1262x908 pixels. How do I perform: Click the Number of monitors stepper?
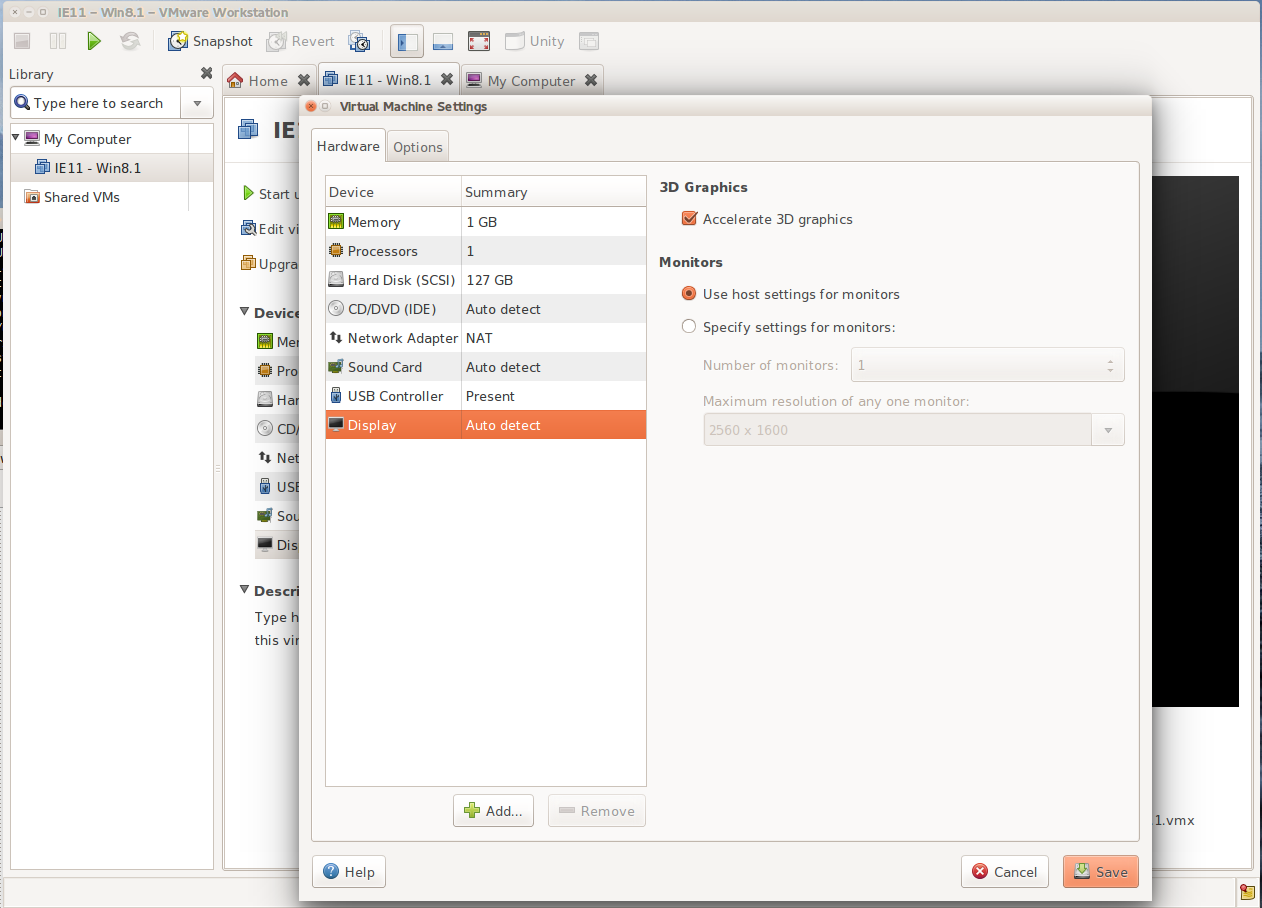click(1110, 365)
